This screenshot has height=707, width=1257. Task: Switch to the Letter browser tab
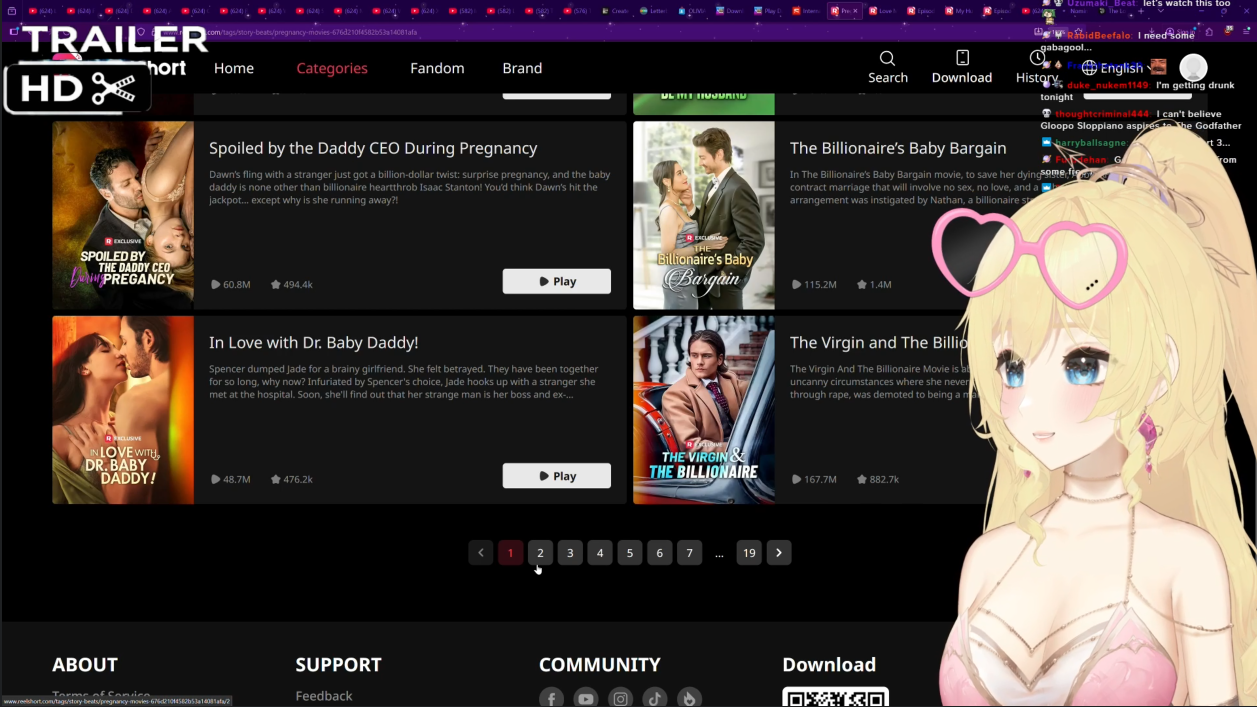point(652,11)
